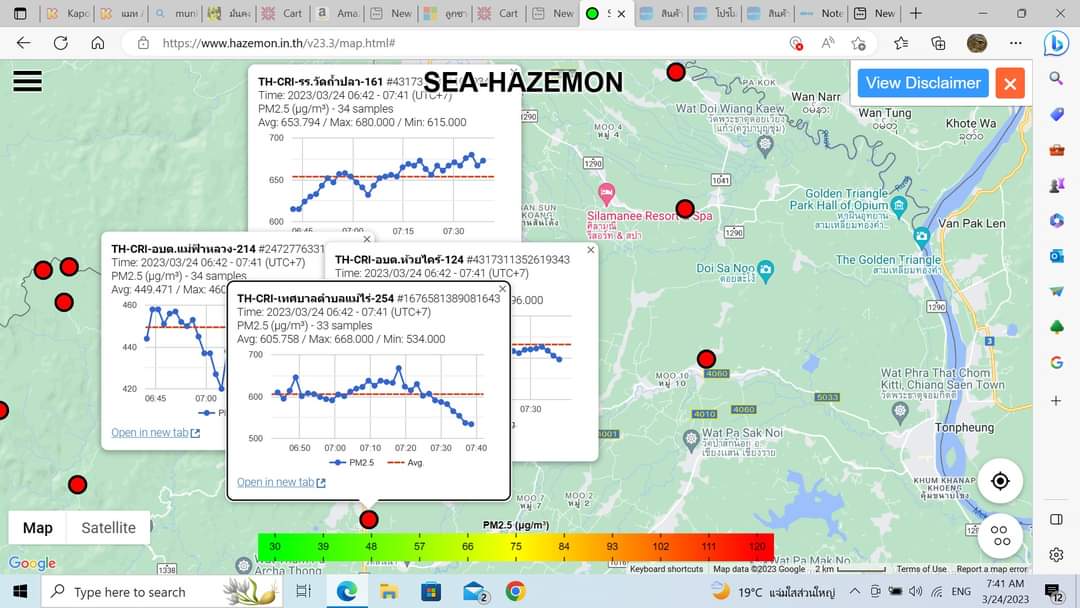Image resolution: width=1080 pixels, height=608 pixels.
Task: Show hidden system tray icons
Action: click(855, 591)
